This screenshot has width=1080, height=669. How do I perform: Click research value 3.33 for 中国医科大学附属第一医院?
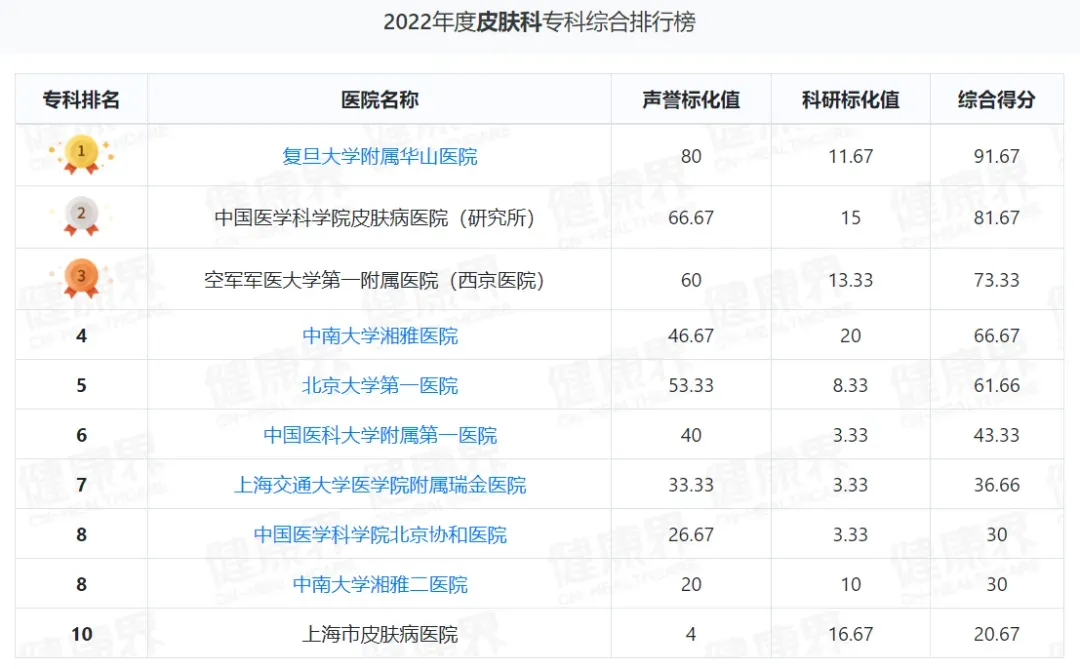click(x=851, y=435)
